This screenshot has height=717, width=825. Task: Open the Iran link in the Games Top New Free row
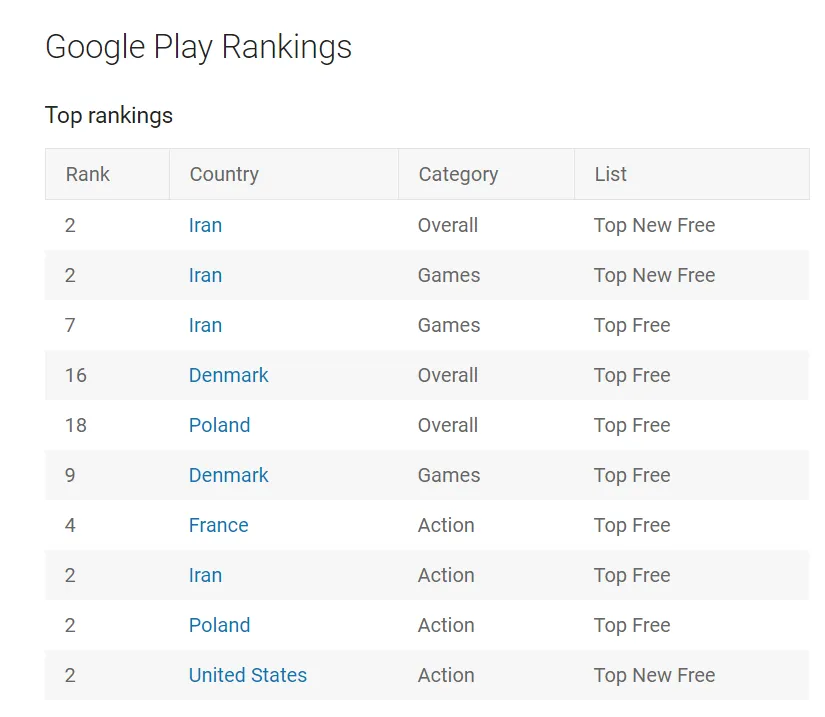tap(205, 275)
